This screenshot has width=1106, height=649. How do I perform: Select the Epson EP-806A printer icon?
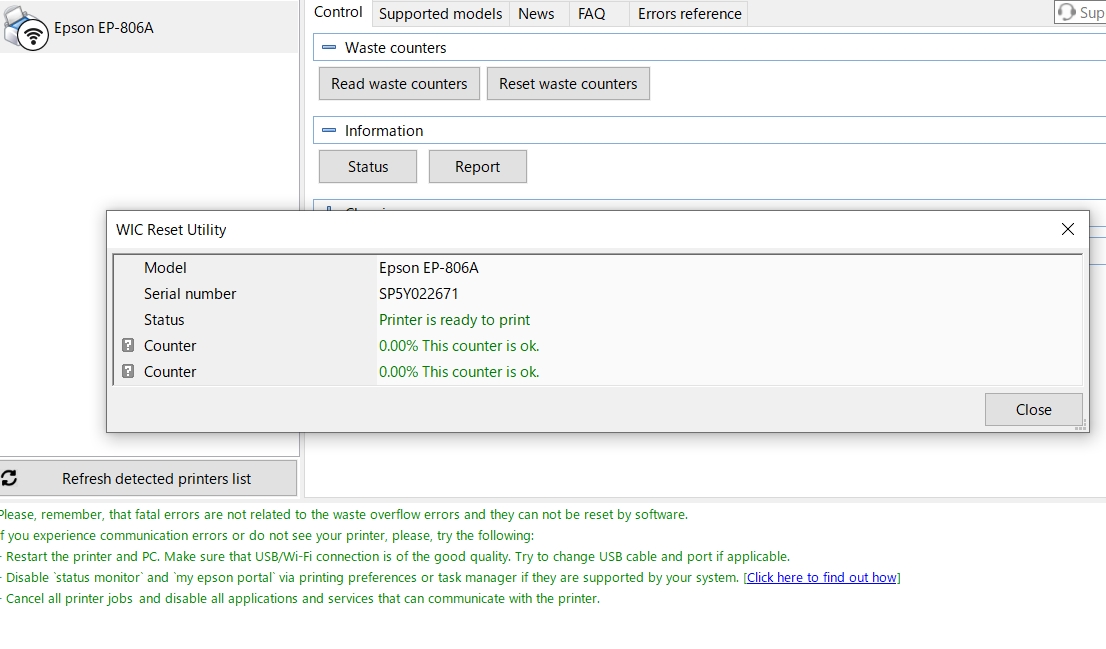click(26, 28)
